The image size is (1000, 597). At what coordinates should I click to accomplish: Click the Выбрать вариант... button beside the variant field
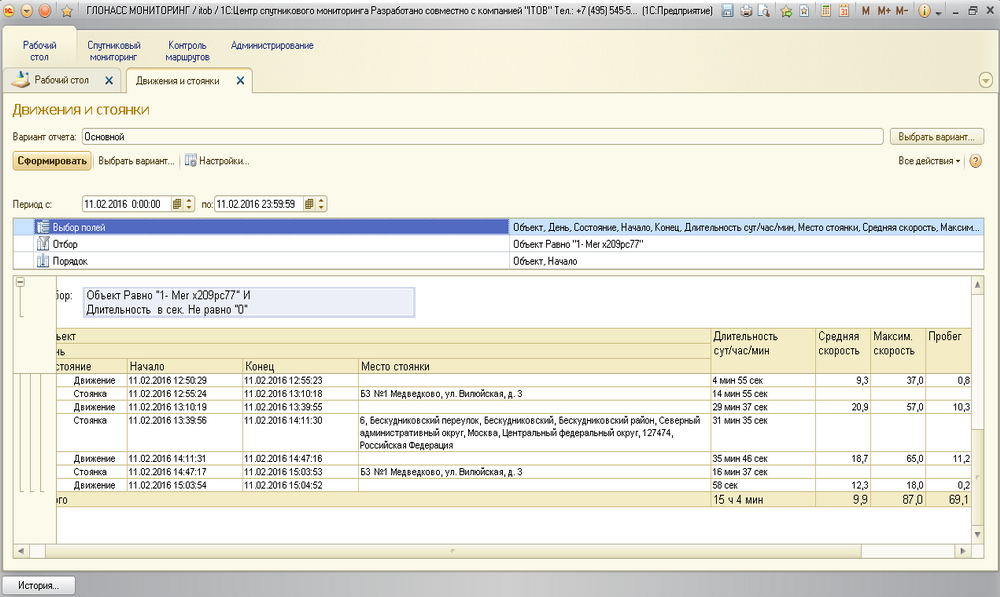tap(937, 136)
